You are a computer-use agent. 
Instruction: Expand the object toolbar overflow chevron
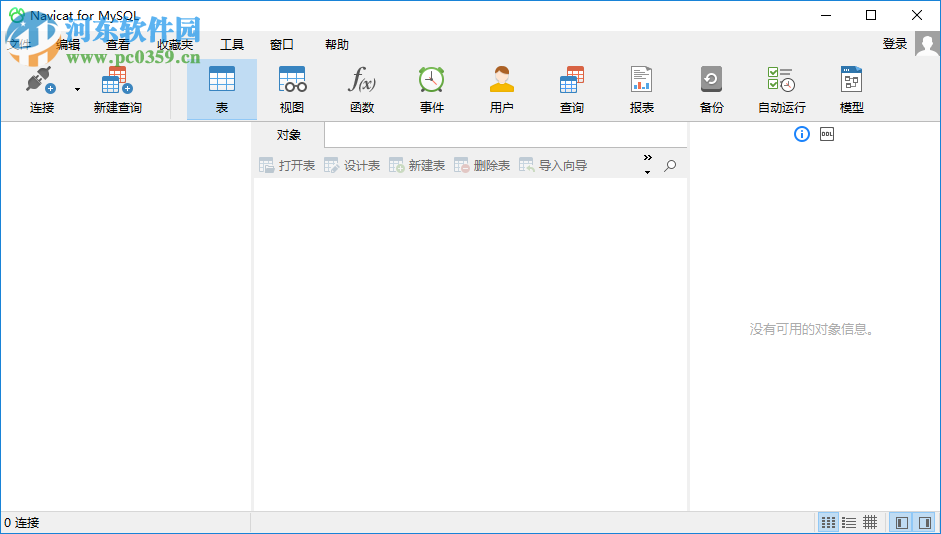[x=648, y=158]
